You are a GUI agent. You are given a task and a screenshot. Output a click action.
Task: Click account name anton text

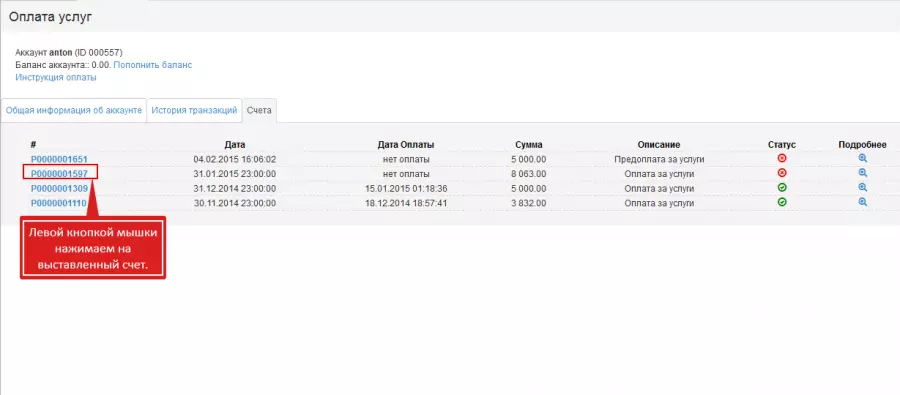point(61,52)
